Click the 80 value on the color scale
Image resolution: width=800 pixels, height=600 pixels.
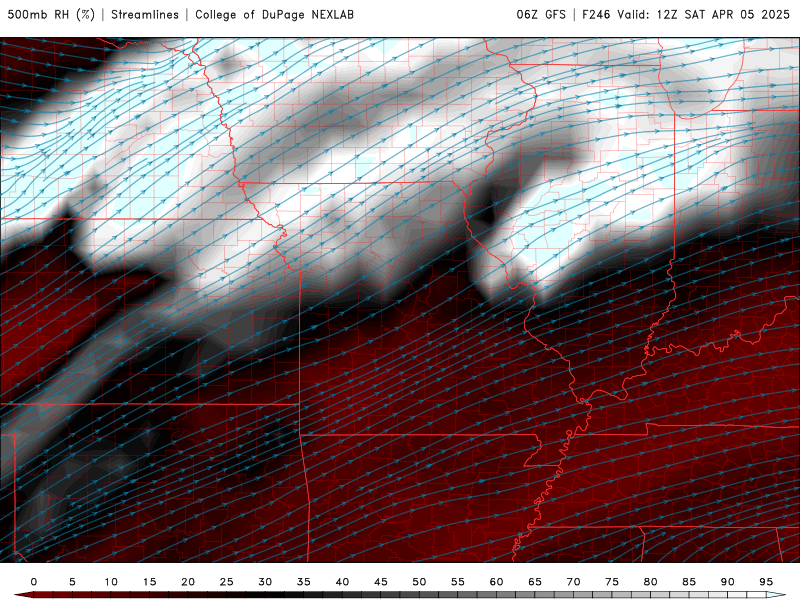651,582
